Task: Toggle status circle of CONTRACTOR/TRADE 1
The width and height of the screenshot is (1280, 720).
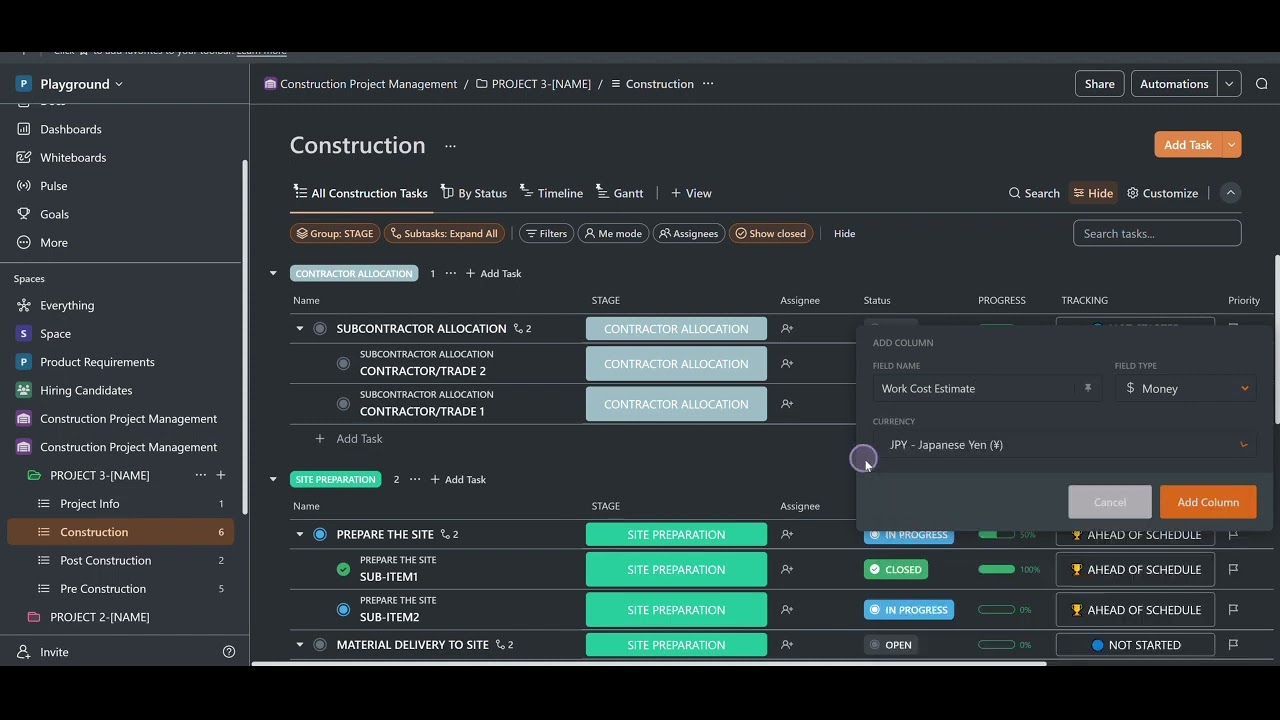Action: pyautogui.click(x=343, y=404)
